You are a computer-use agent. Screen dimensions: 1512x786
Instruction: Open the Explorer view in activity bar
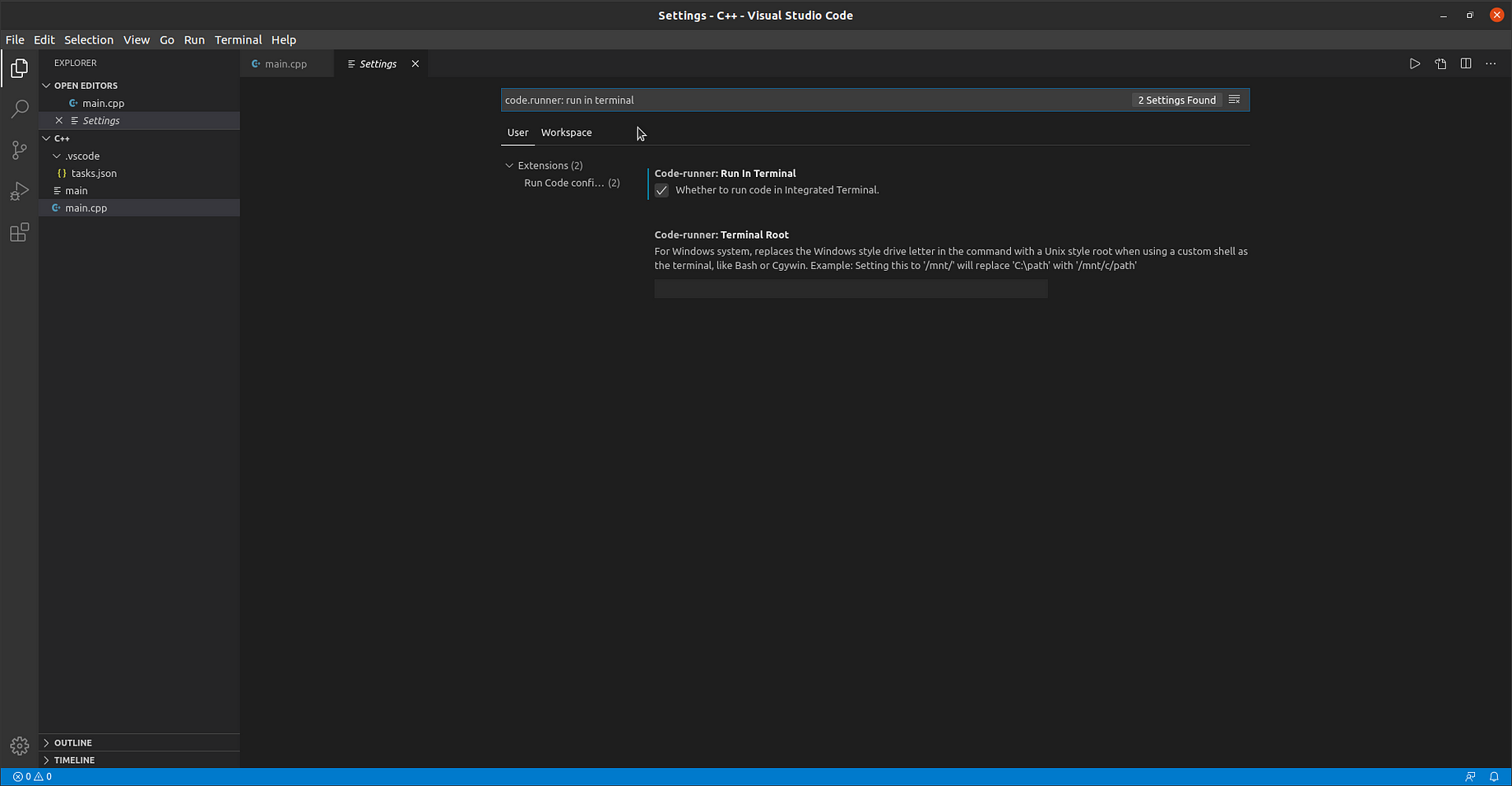(19, 68)
